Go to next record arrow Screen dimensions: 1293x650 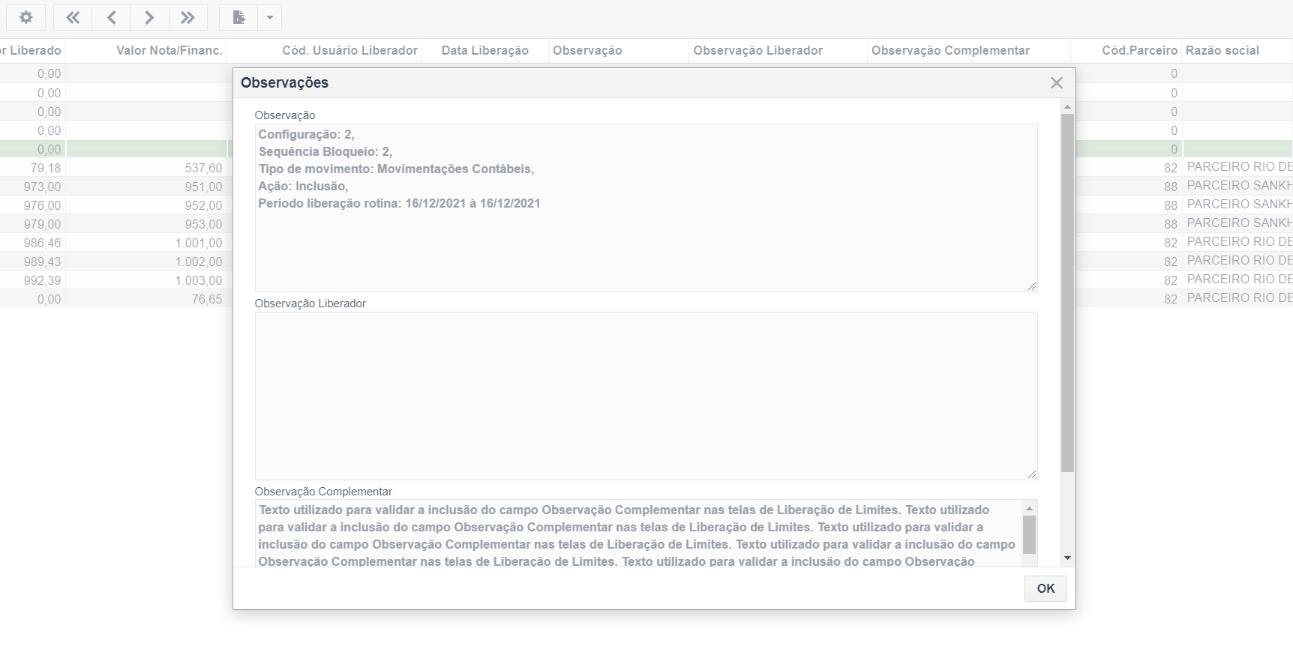tap(149, 17)
